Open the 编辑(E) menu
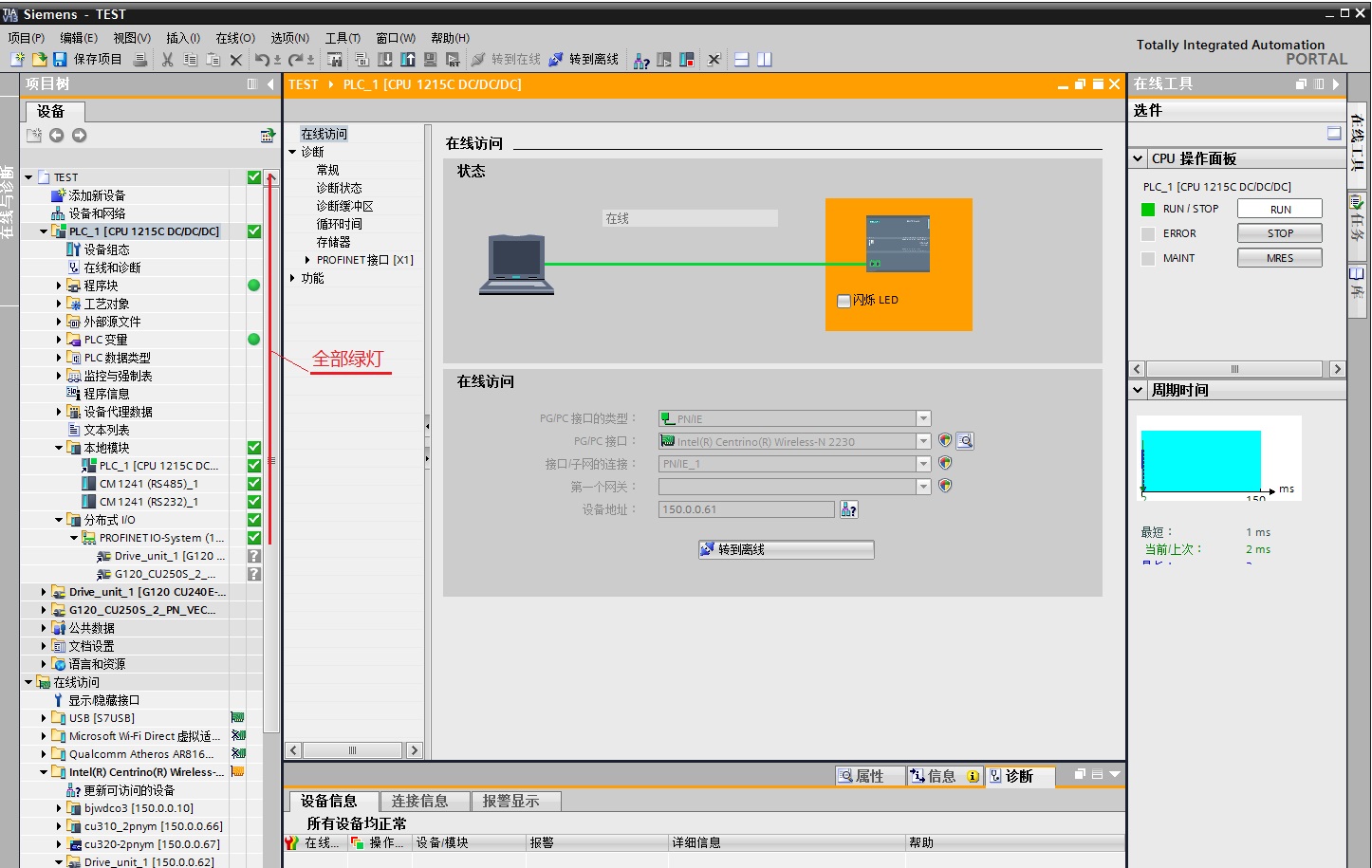Viewport: 1372px width, 868px height. [79, 38]
